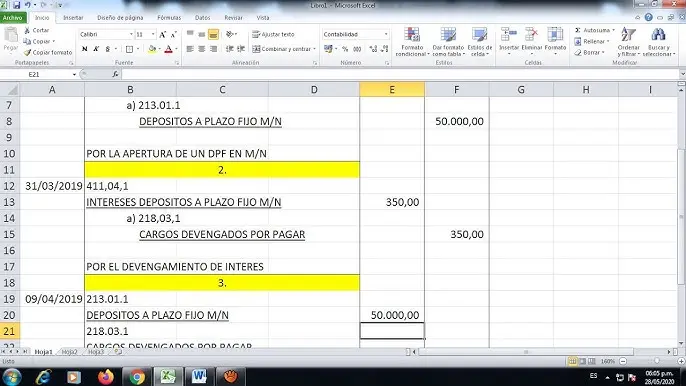This screenshot has height=386, width=686.
Task: Open Combinar y centrar dropdown arrow
Action: (x=314, y=49)
